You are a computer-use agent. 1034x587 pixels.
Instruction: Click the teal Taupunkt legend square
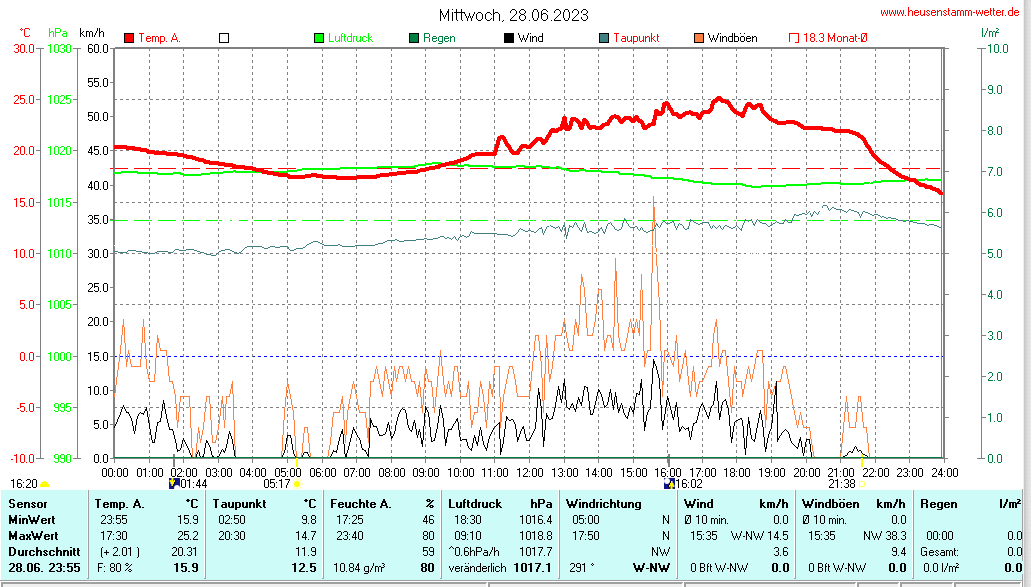coord(604,38)
